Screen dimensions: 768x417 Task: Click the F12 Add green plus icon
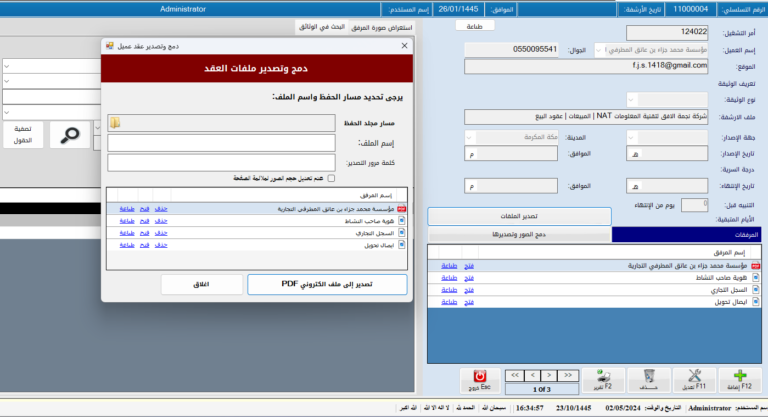[736, 378]
